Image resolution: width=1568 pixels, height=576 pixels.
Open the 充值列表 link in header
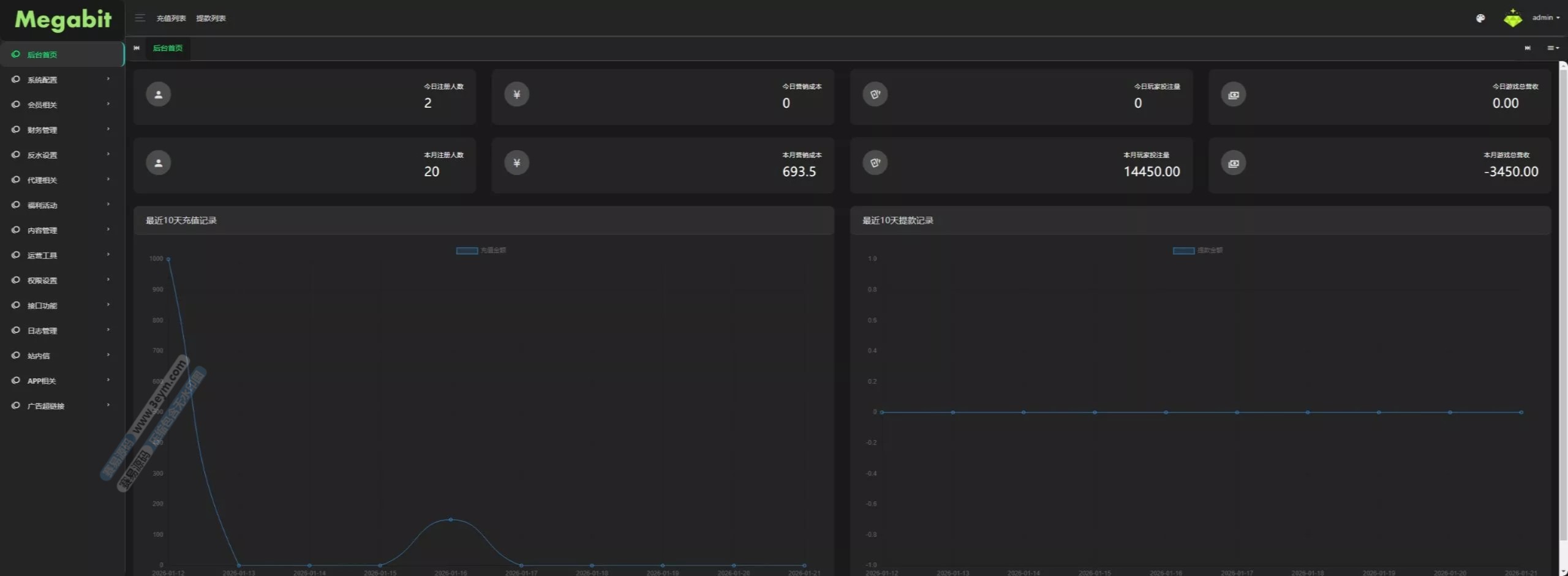coord(171,18)
